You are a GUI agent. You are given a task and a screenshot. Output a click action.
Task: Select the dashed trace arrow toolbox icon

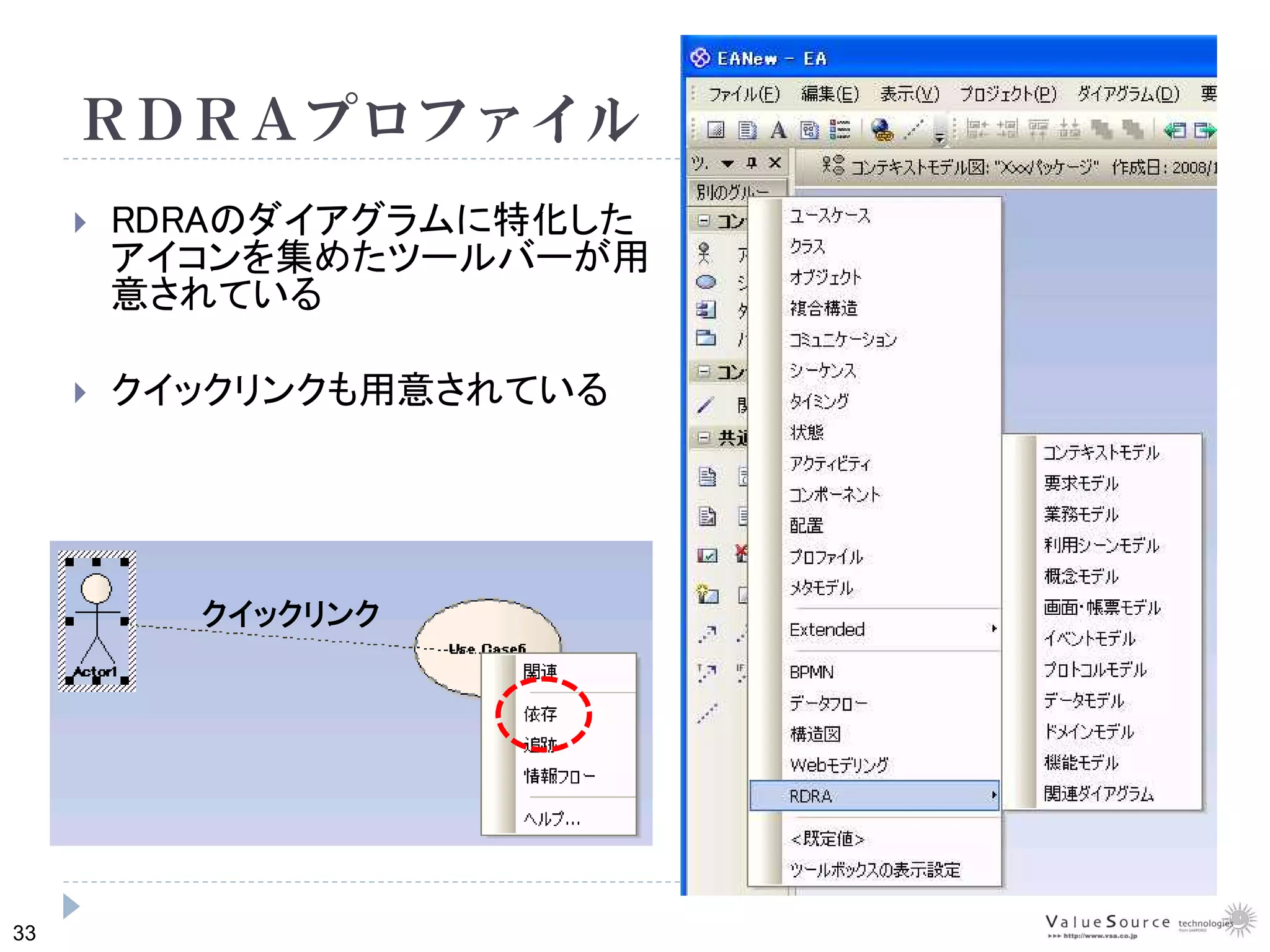(x=707, y=673)
